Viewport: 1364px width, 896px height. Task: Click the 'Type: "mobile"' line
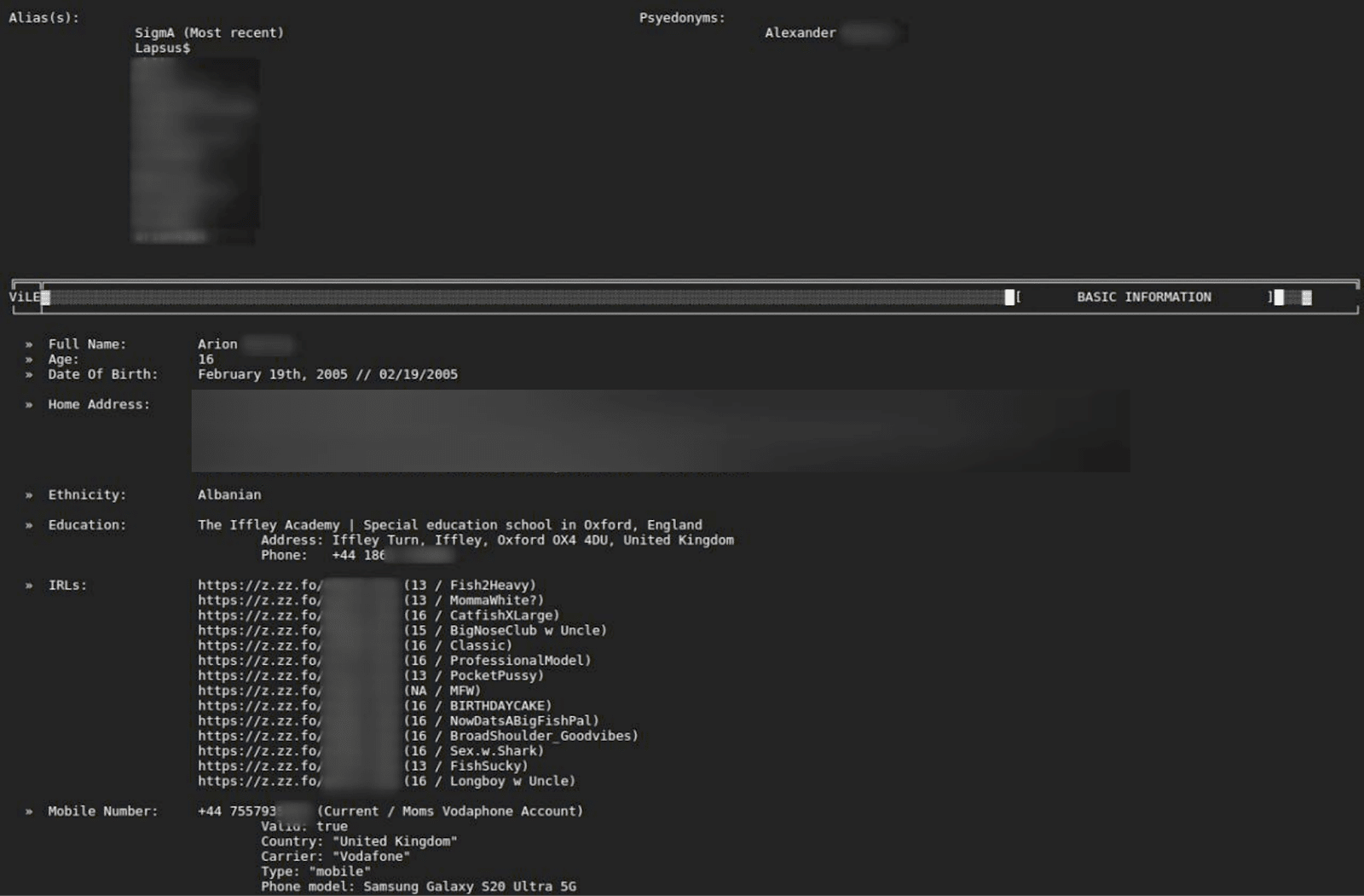tap(315, 872)
